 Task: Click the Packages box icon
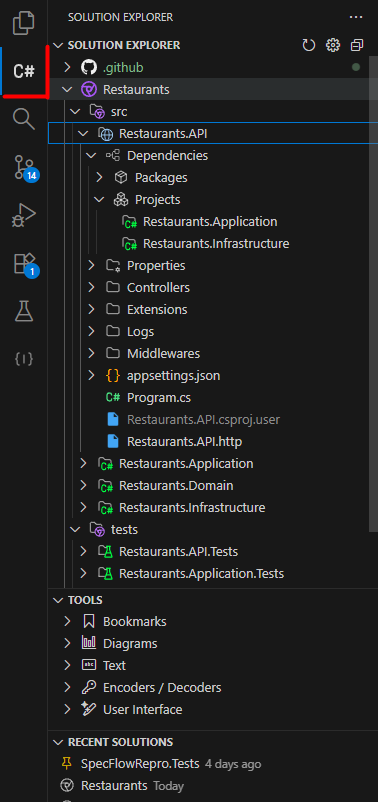click(121, 177)
